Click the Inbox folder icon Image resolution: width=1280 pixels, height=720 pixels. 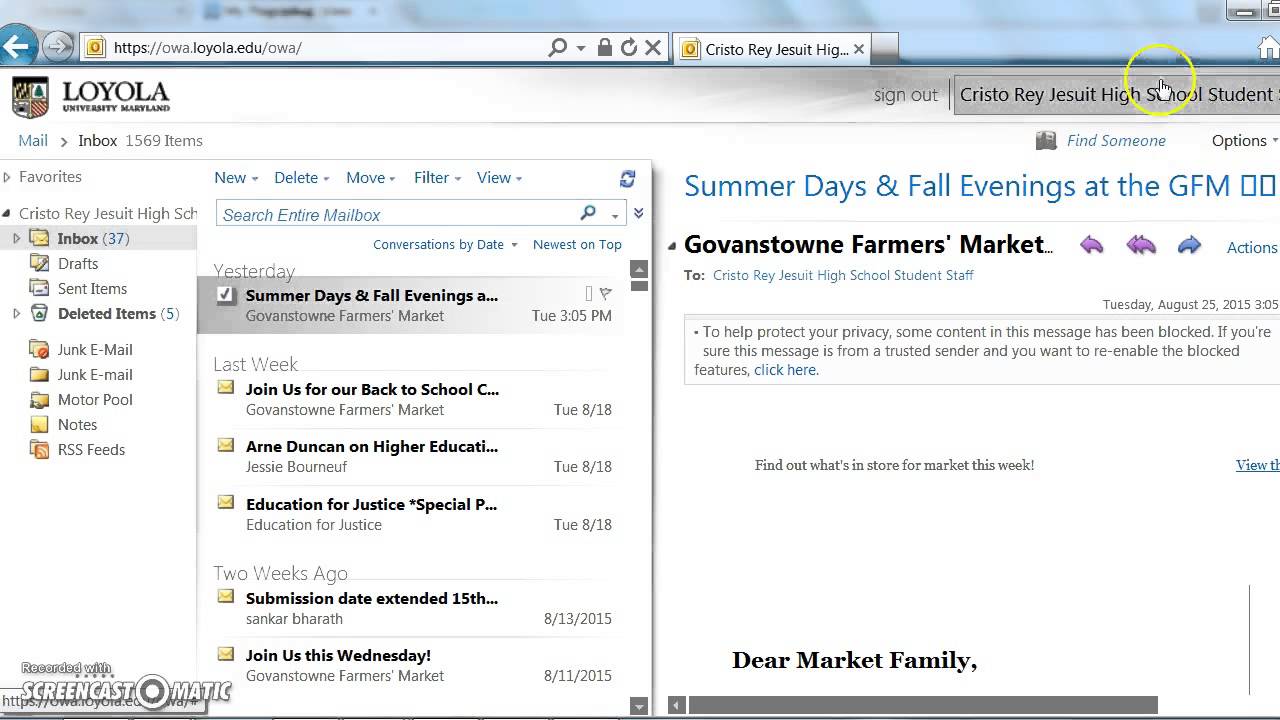coord(39,238)
